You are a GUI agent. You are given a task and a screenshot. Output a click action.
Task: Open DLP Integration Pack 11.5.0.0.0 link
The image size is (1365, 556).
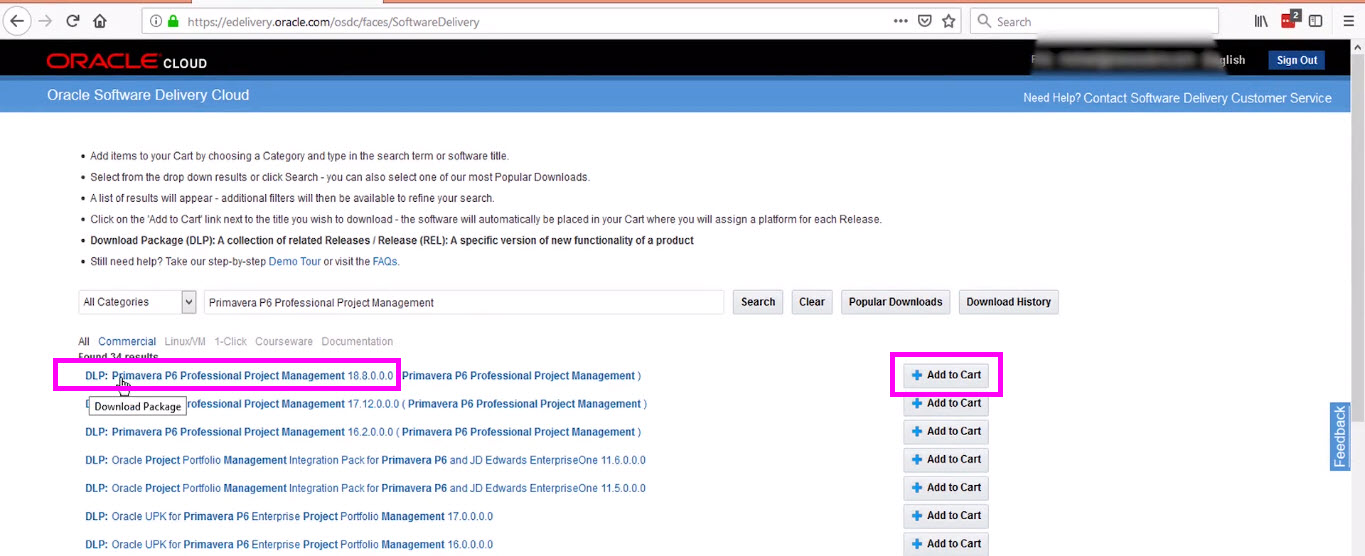pos(365,488)
